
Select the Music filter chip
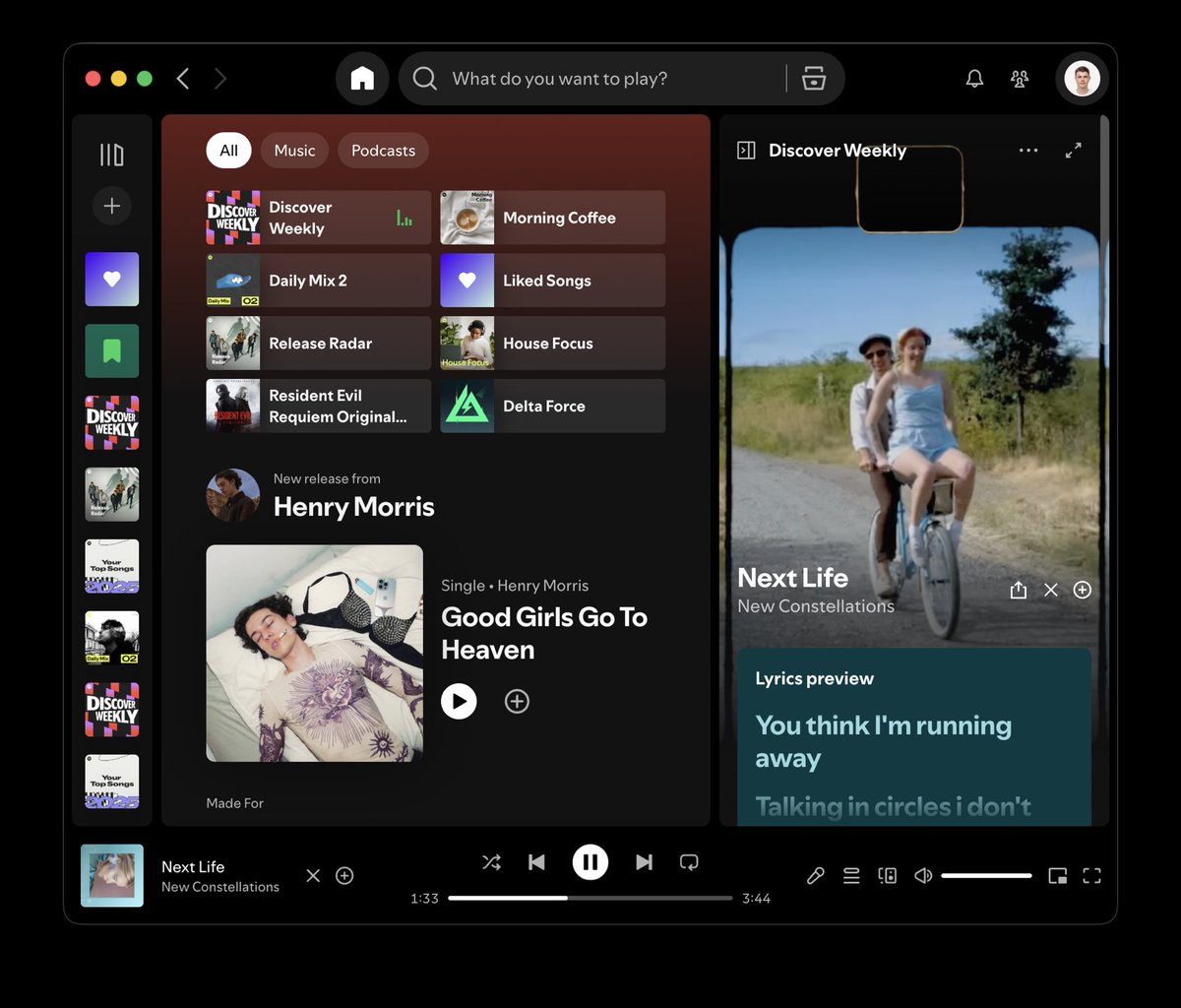click(294, 151)
